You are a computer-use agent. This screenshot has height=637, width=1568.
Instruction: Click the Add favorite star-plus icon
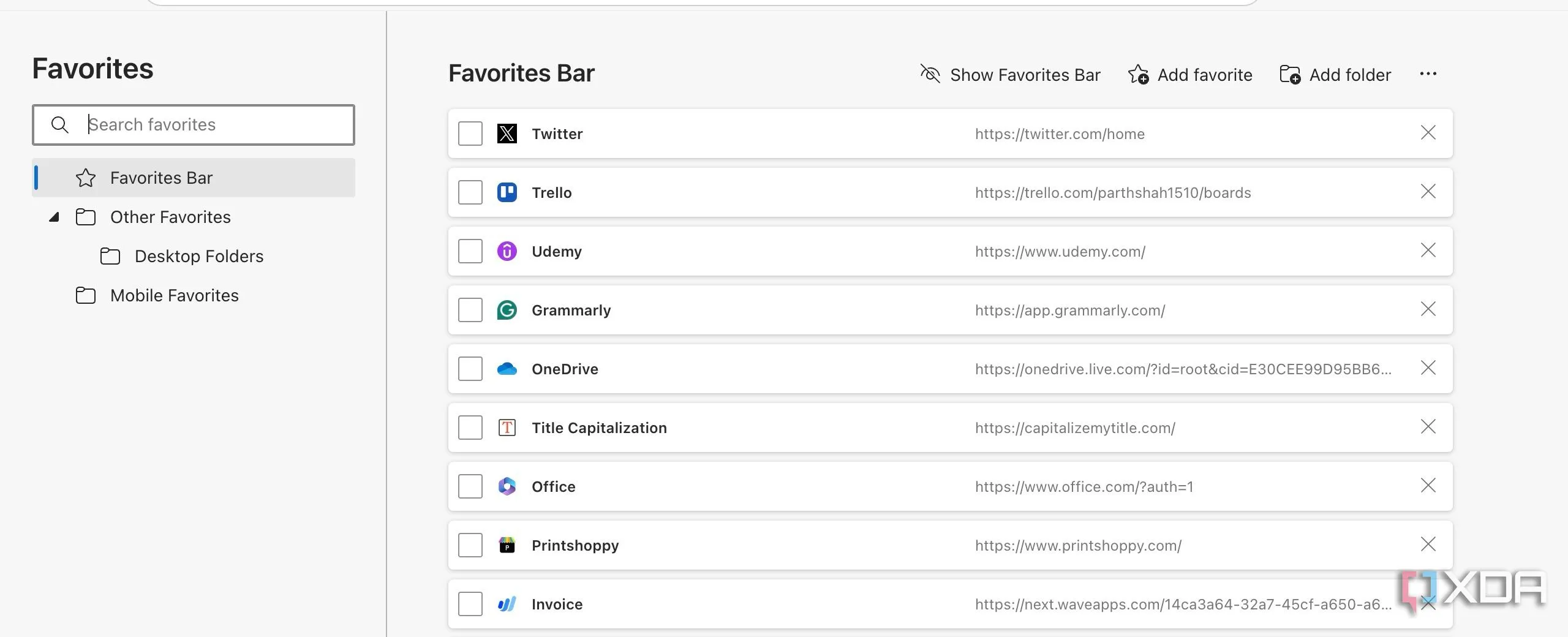click(x=1139, y=75)
